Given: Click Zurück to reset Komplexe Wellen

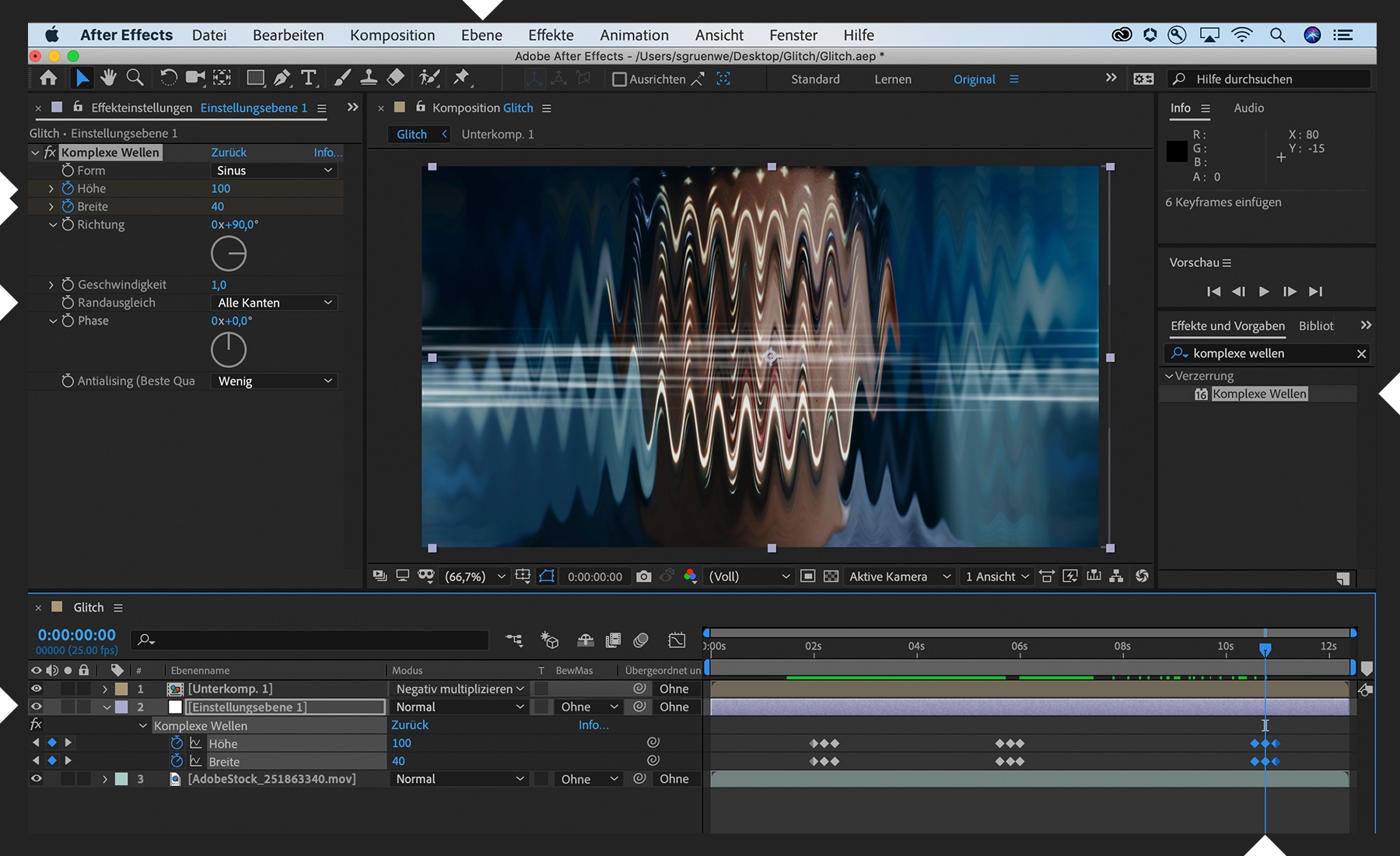Looking at the screenshot, I should [x=229, y=153].
